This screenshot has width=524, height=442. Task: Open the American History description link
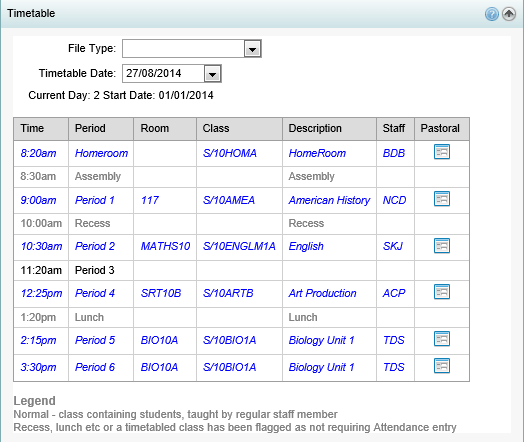click(329, 200)
